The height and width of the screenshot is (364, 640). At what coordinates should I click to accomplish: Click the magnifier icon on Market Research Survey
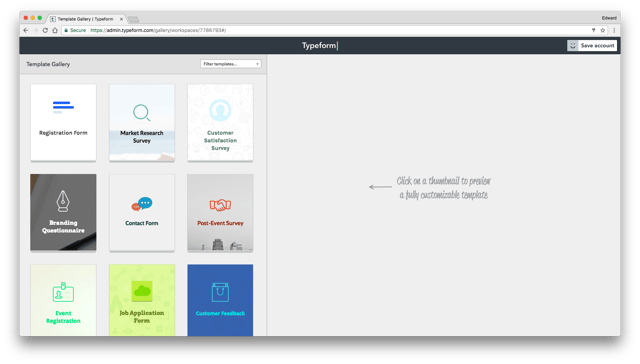142,113
